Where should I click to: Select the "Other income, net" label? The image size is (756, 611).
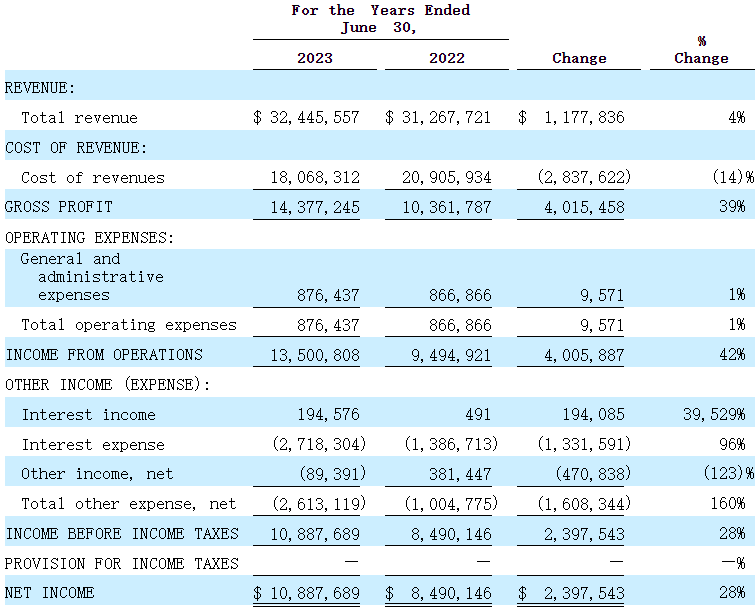pos(97,474)
